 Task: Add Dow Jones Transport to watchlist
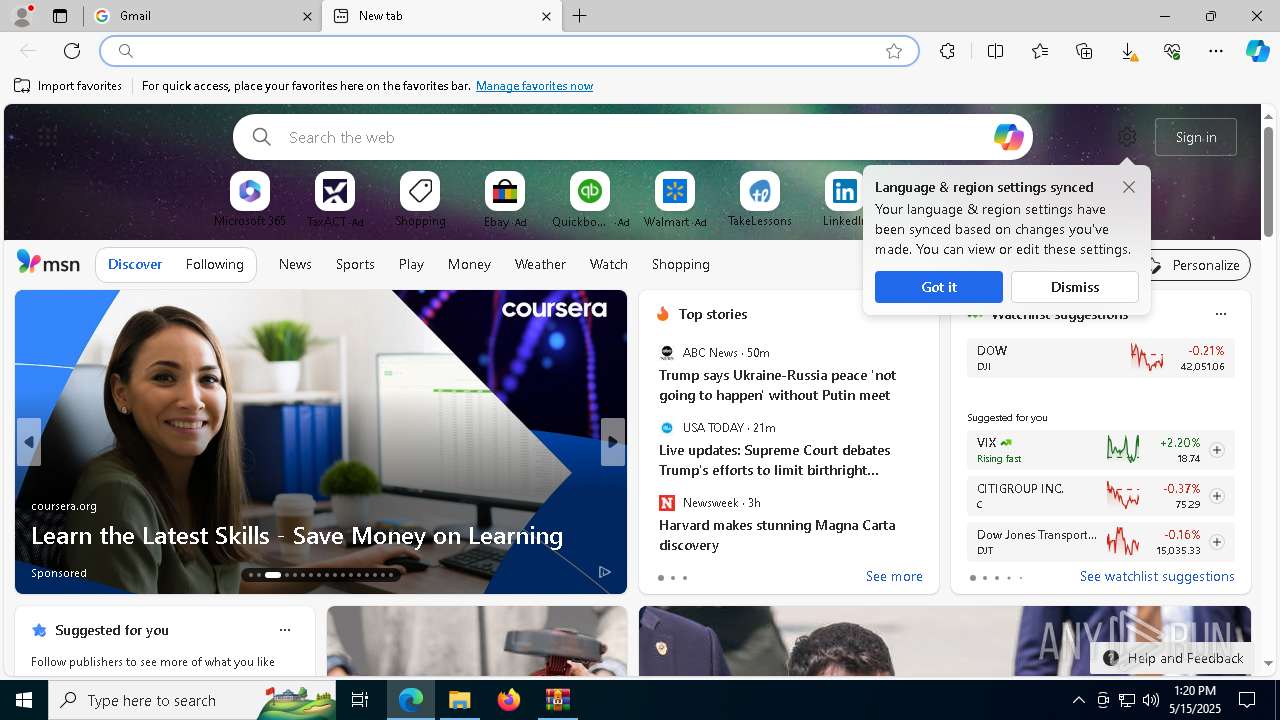[x=1216, y=542]
